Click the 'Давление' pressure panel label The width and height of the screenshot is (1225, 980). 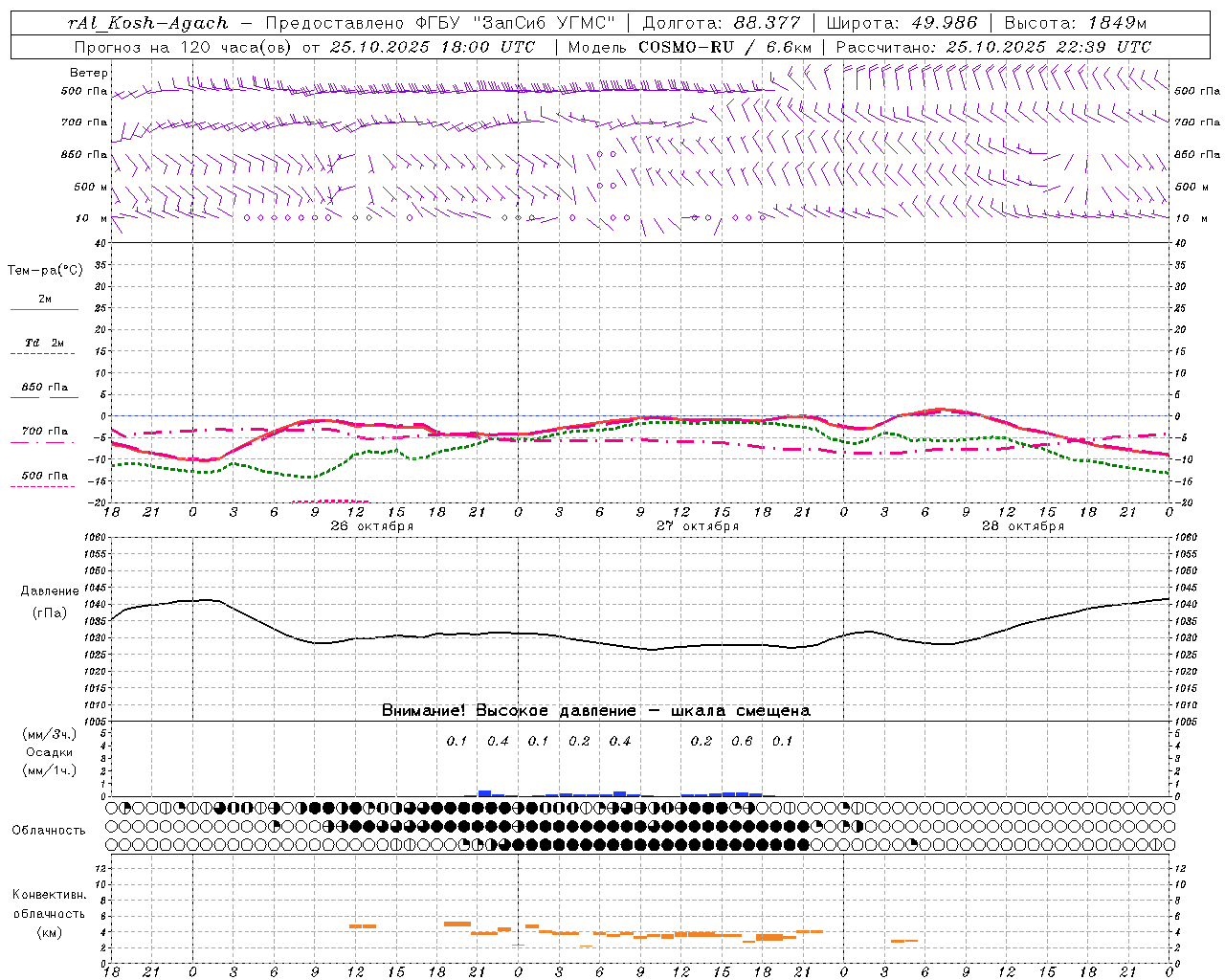[x=50, y=591]
